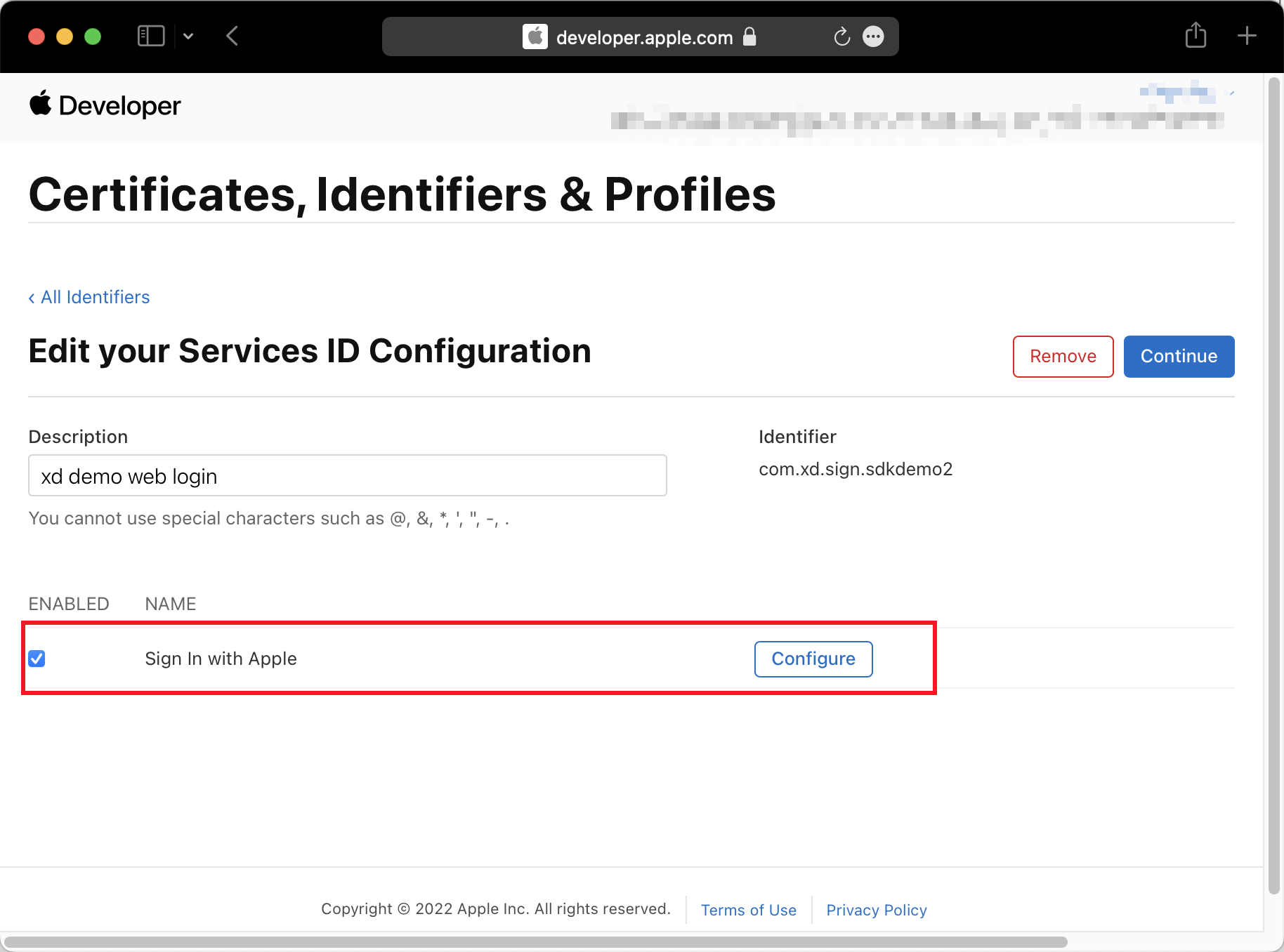The image size is (1284, 952).
Task: Open the sidebar options dropdown chevron
Action: (x=188, y=36)
